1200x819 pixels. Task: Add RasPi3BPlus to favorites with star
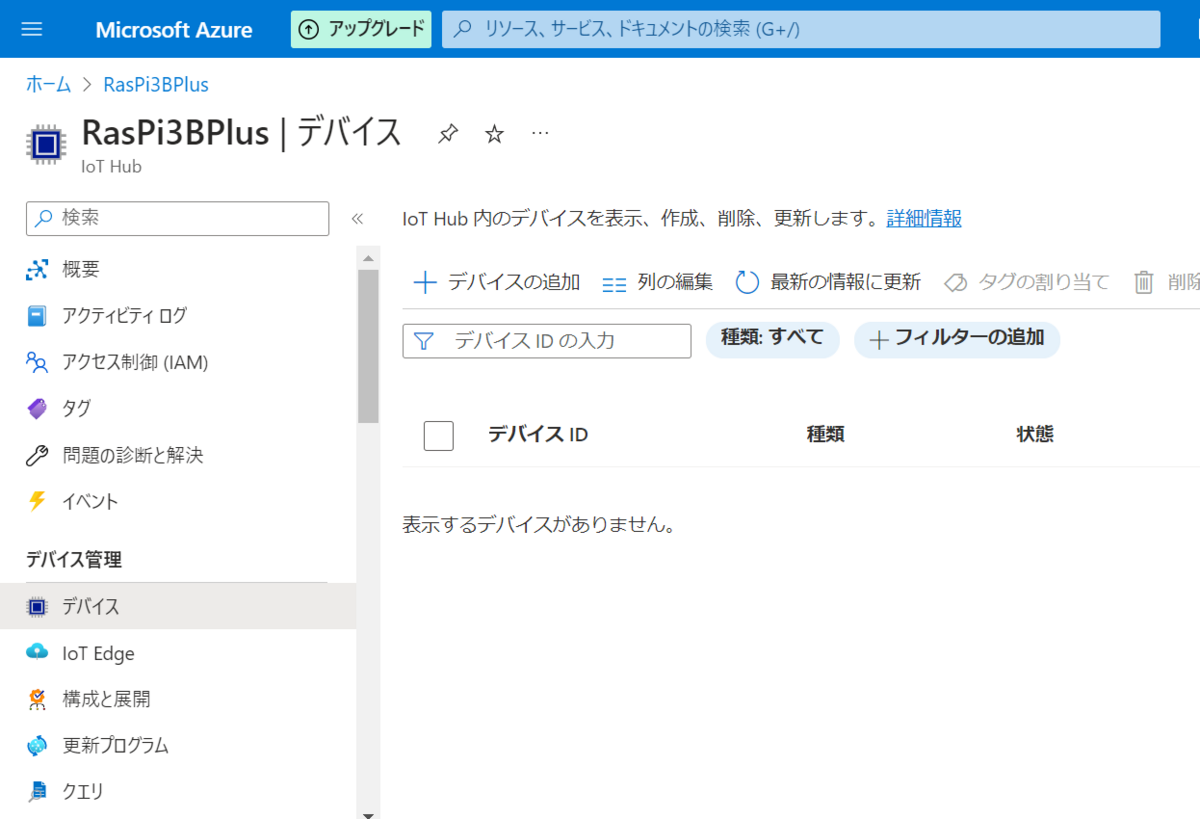point(494,134)
